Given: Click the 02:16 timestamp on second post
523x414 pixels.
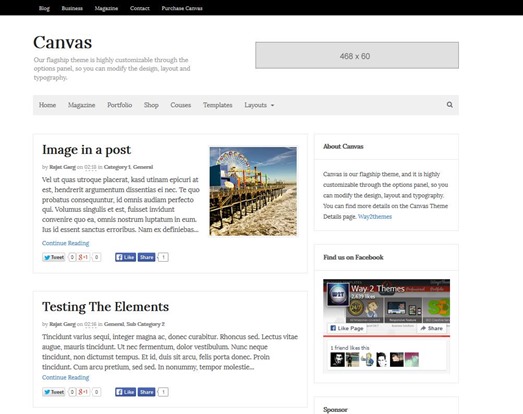Looking at the screenshot, I should (90, 324).
